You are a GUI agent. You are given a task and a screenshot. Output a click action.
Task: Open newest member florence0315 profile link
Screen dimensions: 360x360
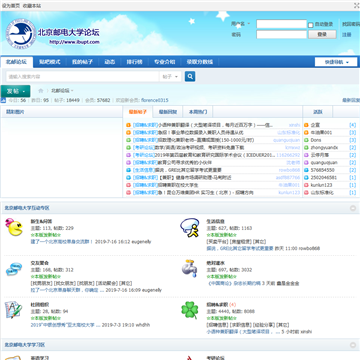(x=155, y=100)
